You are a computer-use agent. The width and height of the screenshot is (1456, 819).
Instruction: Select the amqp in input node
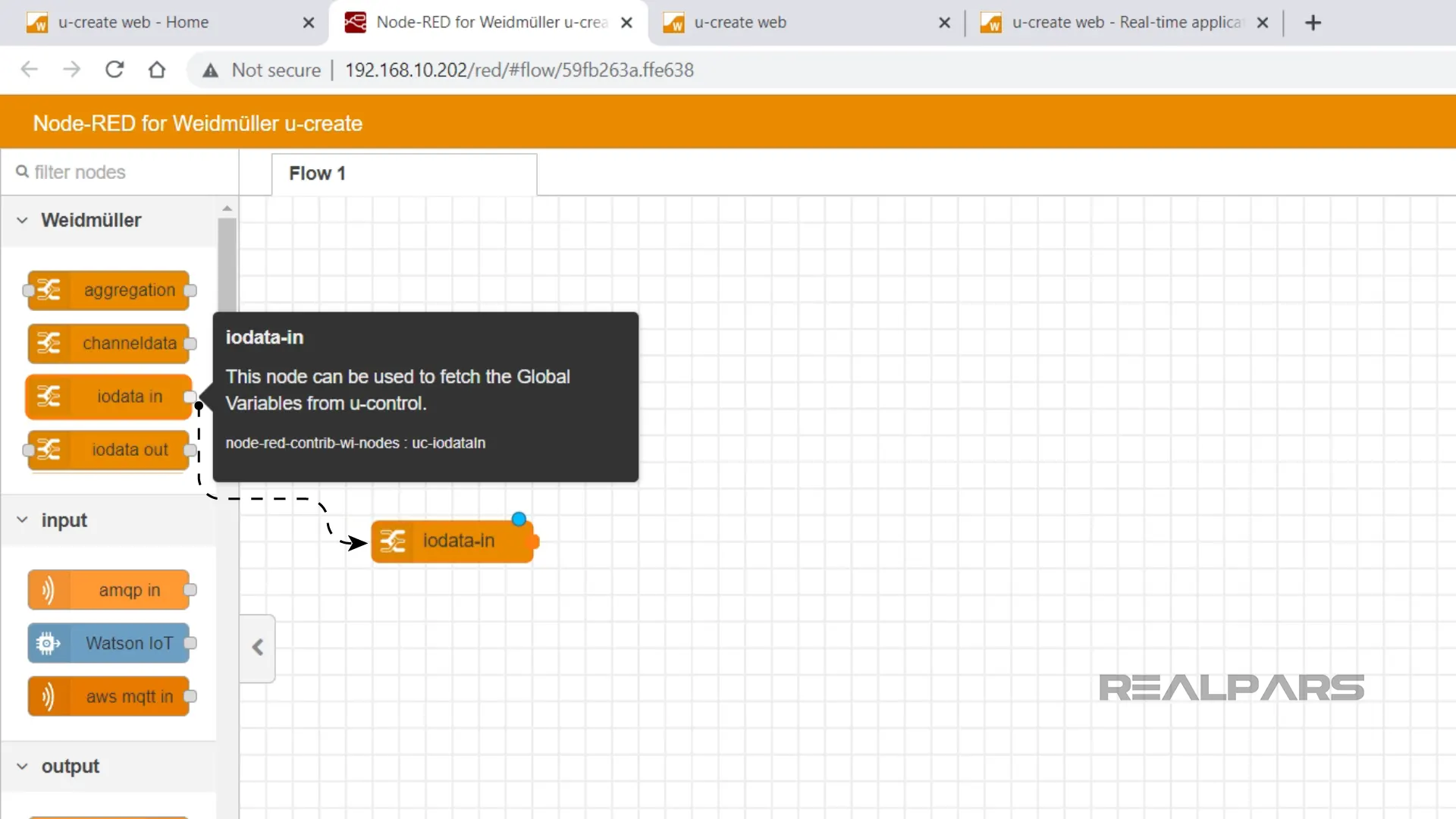tap(109, 590)
